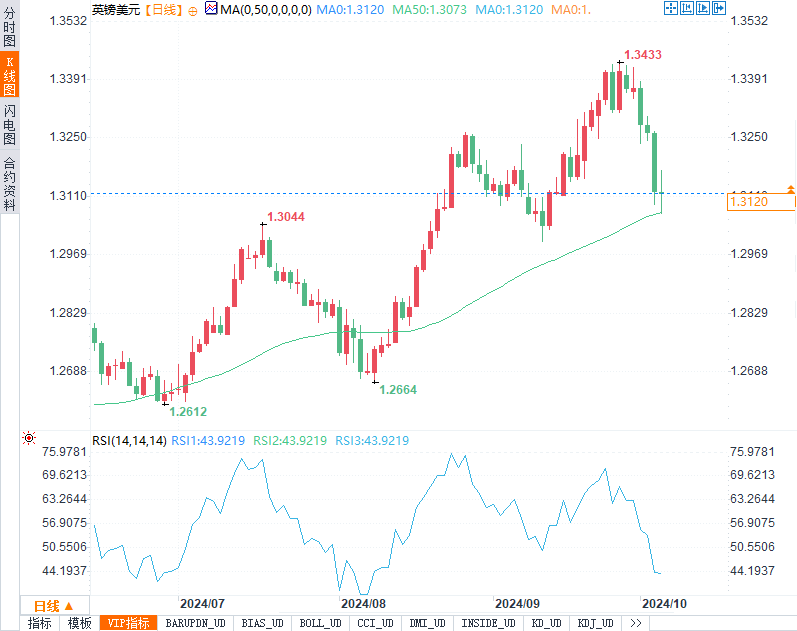
Task: Open the MA indicator chart icon
Action: coord(211,8)
